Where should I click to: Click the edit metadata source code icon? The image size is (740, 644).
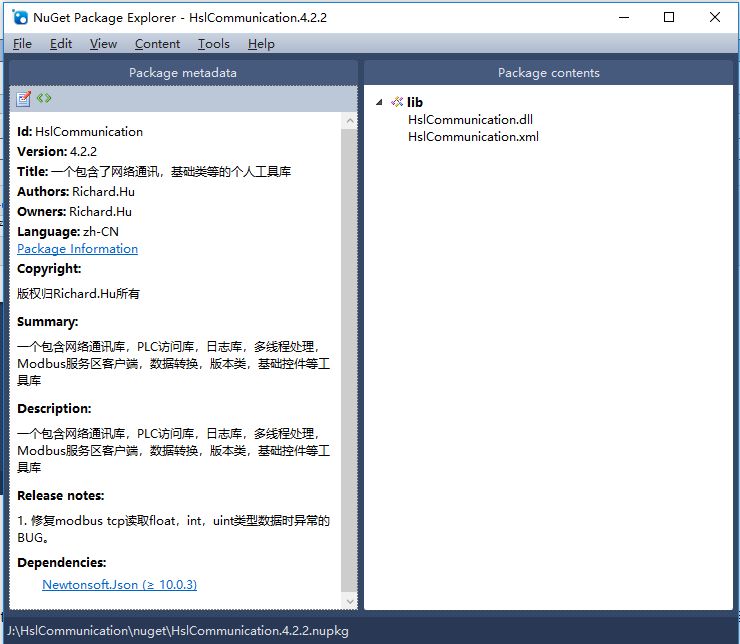(x=44, y=98)
